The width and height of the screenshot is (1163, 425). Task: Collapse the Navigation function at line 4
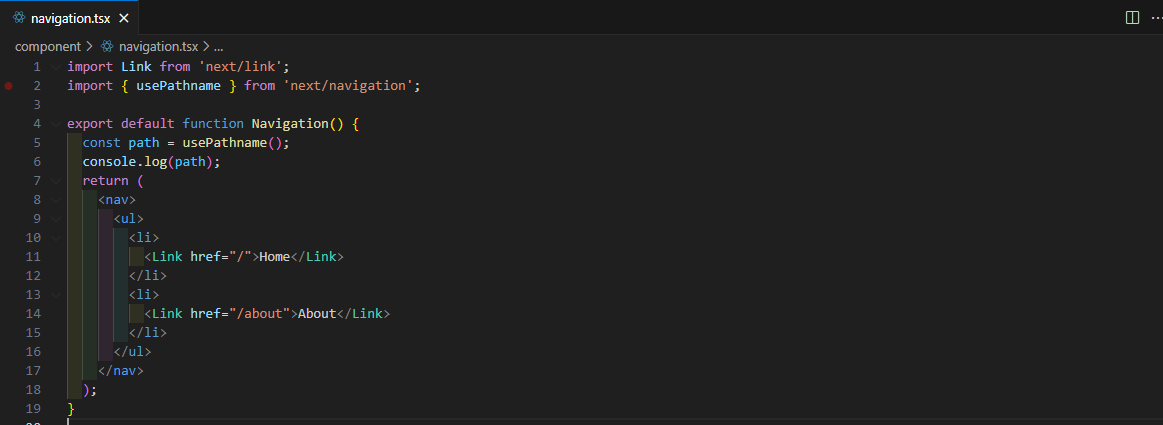55,124
